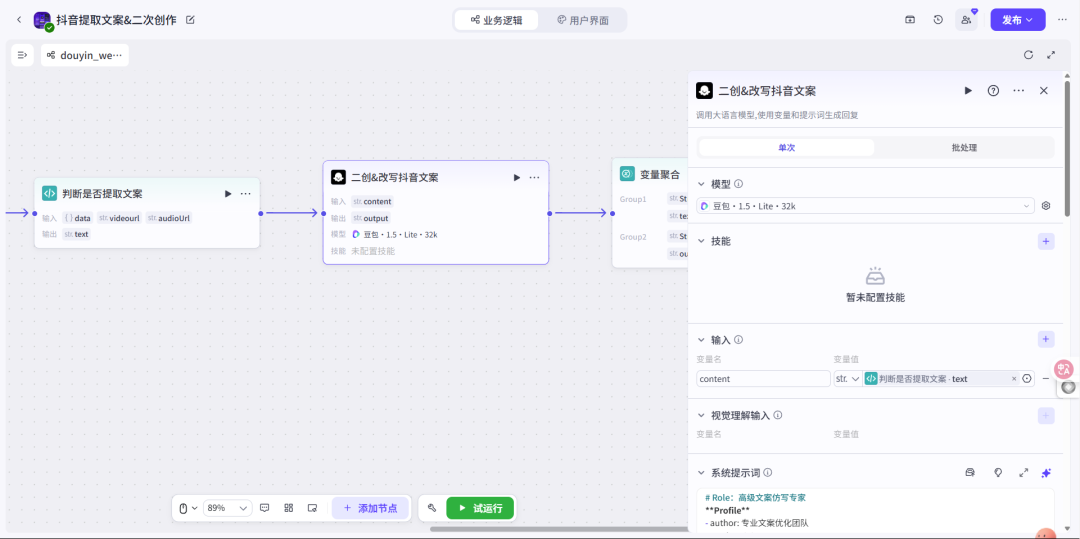Click AI optimize sparkle icon for 系统提示词
This screenshot has height=539, width=1080.
1046,473
